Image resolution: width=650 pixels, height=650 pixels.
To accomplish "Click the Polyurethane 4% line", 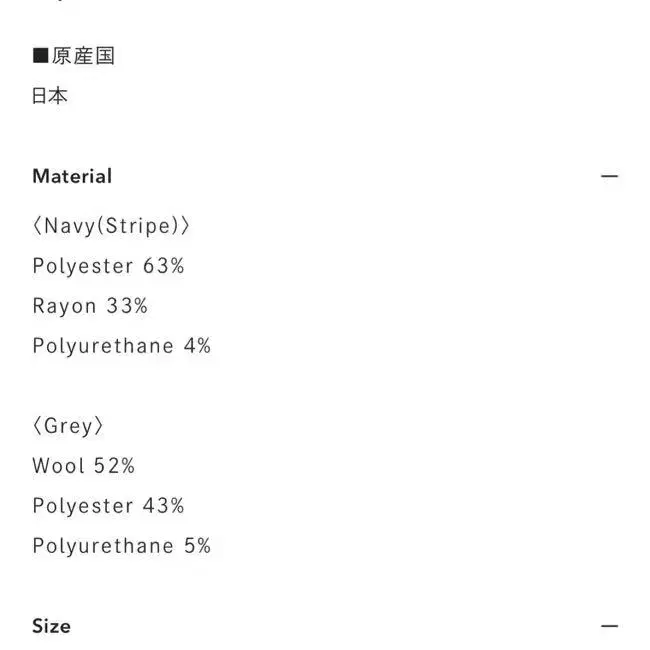I will click(121, 346).
